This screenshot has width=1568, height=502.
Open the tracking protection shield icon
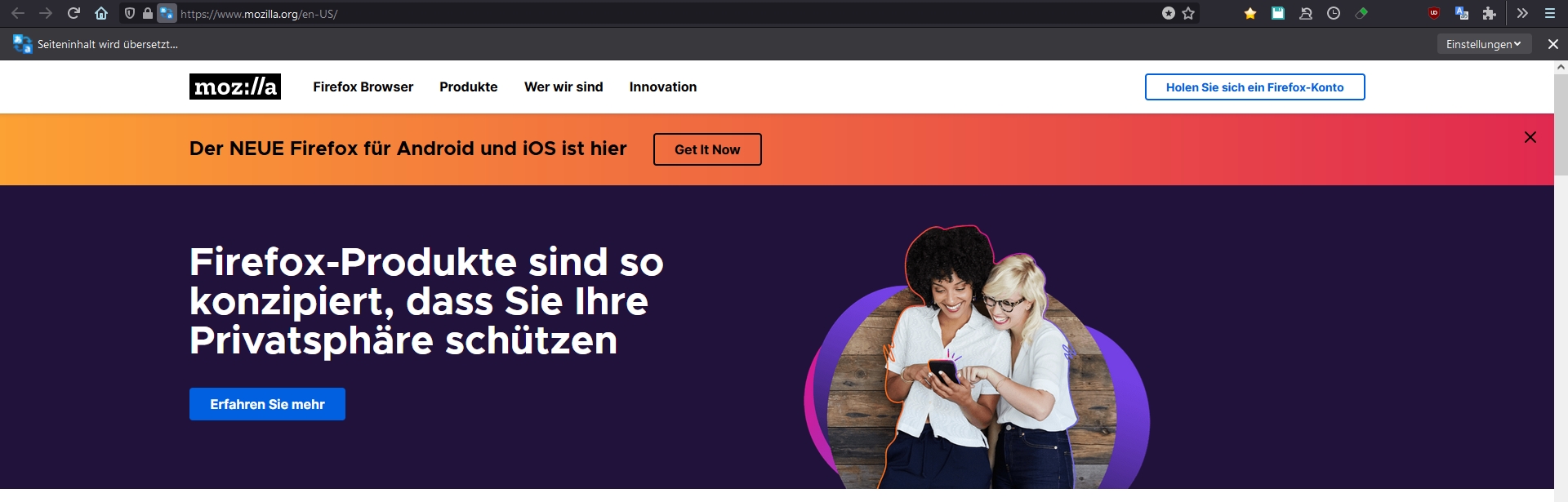tap(129, 13)
